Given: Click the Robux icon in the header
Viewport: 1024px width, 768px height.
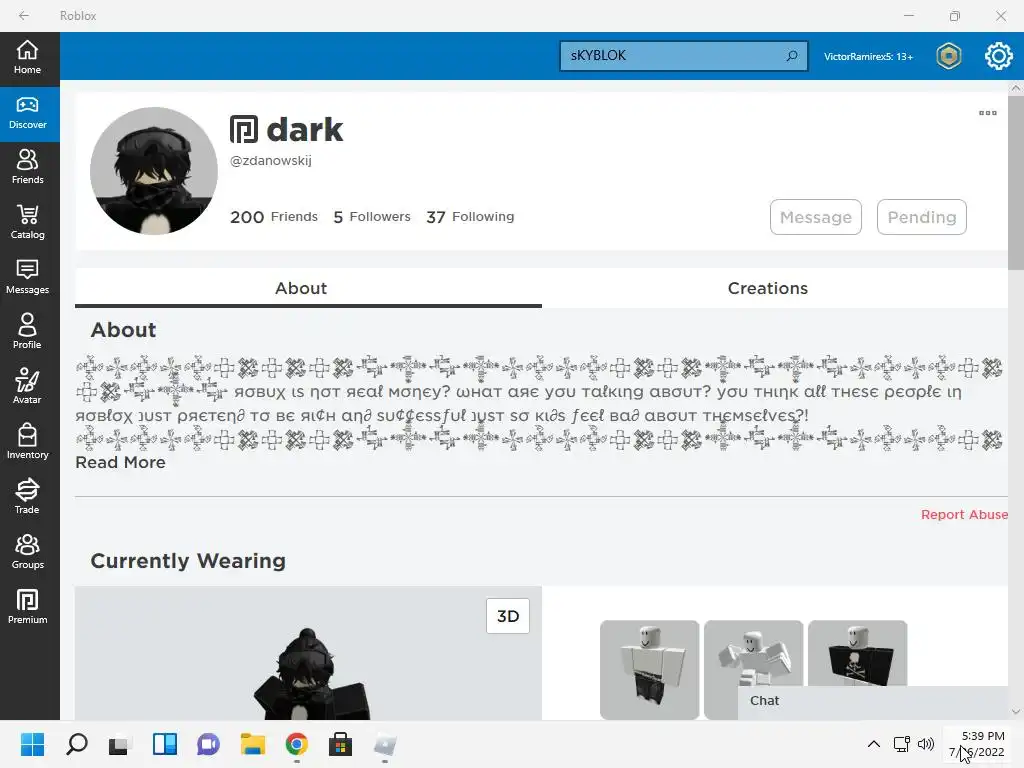Looking at the screenshot, I should (x=949, y=56).
